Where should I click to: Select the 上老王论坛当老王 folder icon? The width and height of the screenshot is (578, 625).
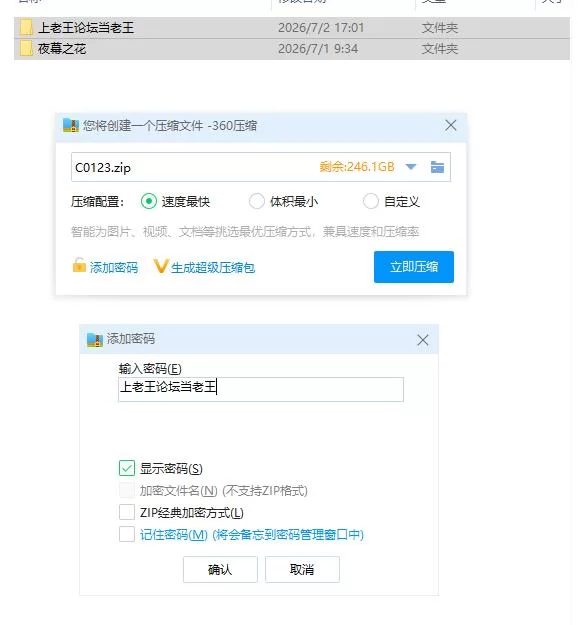(x=26, y=28)
